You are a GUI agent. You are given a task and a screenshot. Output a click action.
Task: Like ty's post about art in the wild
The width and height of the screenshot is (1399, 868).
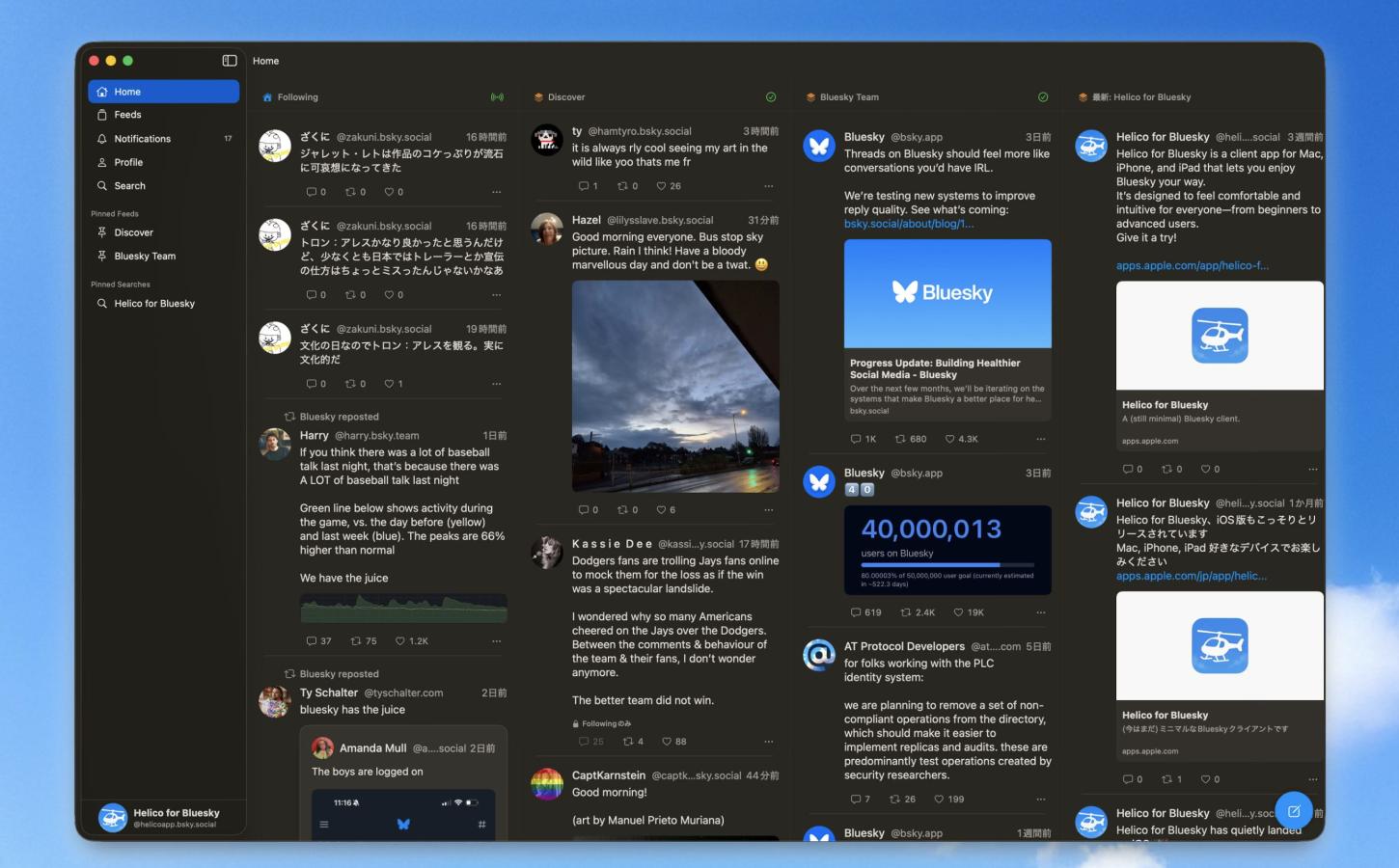(669, 186)
